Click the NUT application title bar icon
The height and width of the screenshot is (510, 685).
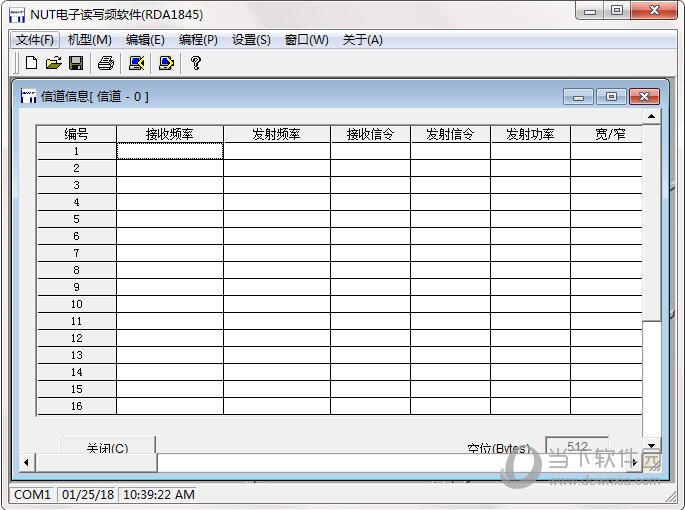pyautogui.click(x=17, y=15)
